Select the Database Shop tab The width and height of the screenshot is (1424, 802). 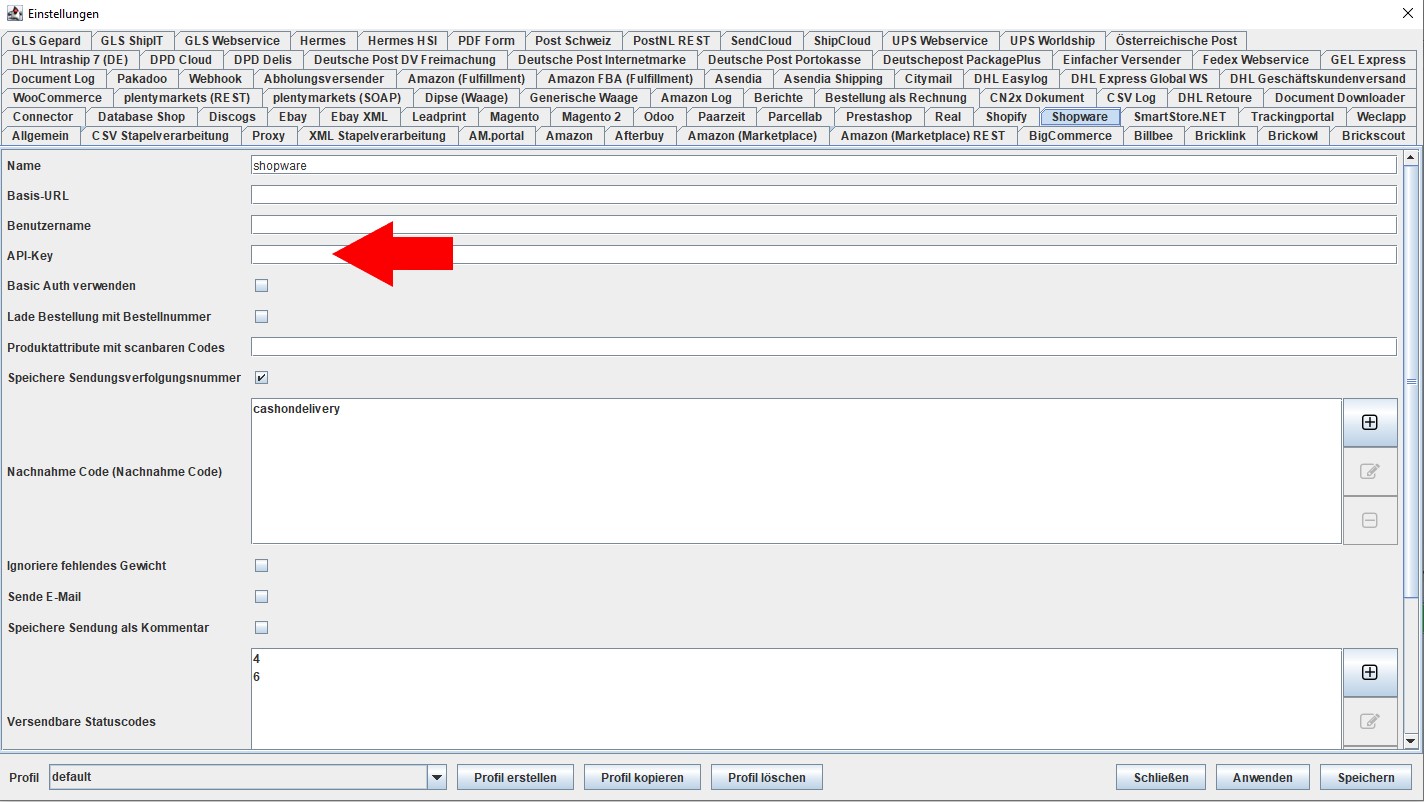(x=141, y=117)
